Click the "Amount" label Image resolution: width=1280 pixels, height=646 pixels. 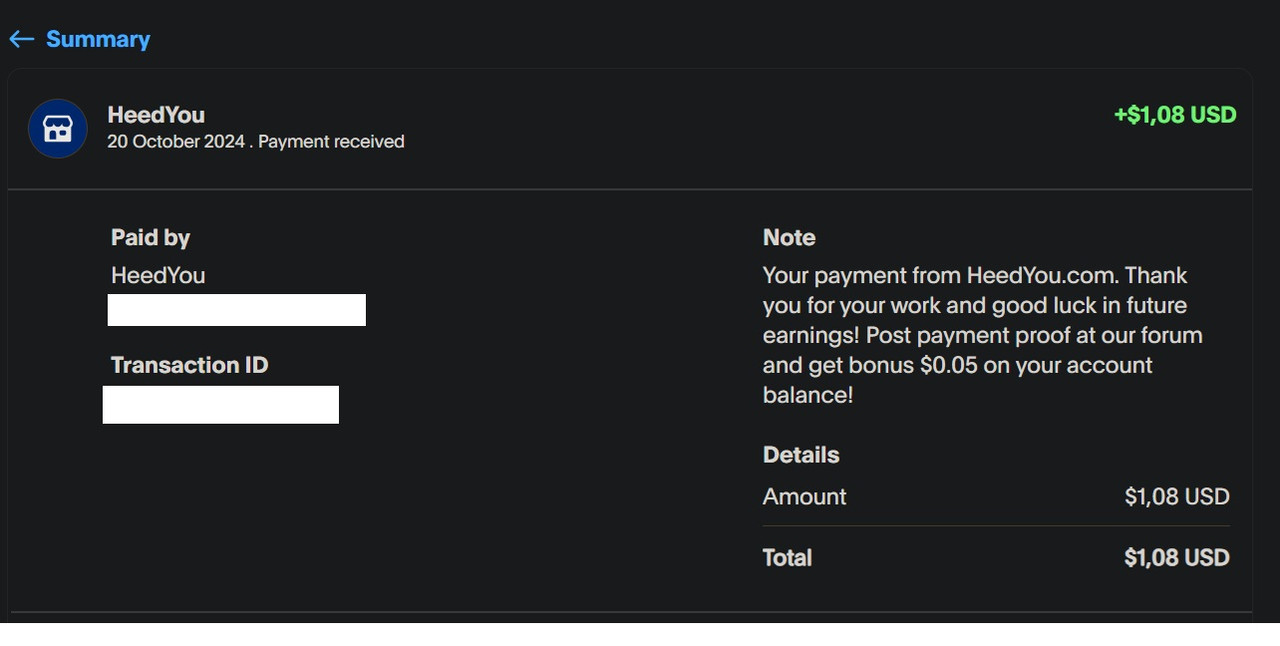click(x=805, y=497)
